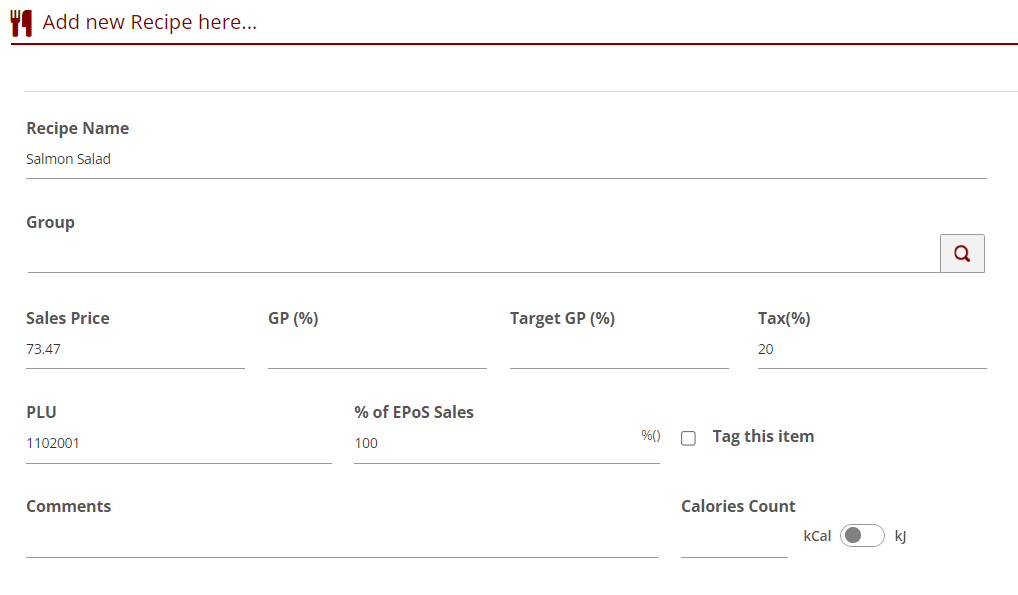Click into the Target GP (%) field
The image size is (1018, 595).
point(619,350)
